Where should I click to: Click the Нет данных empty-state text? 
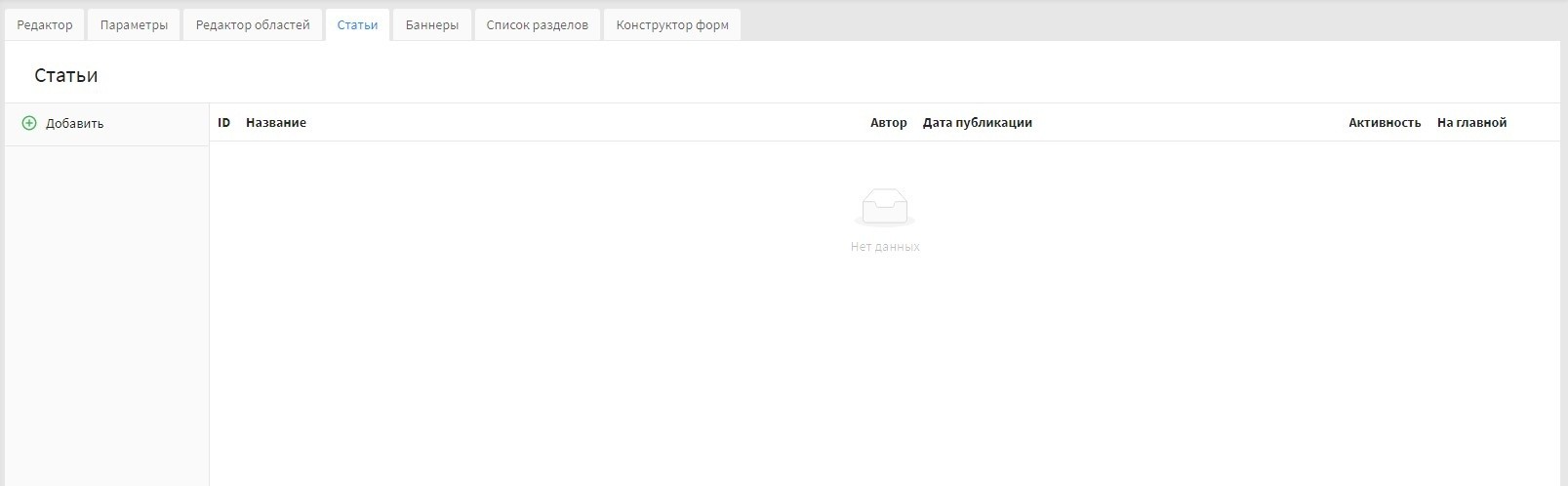click(884, 247)
